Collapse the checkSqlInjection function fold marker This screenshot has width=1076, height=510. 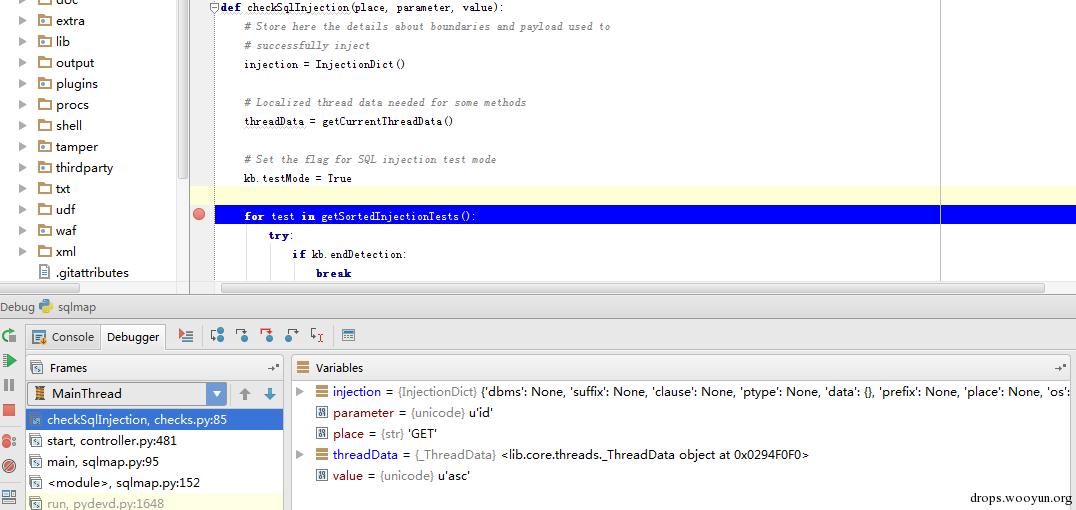tap(214, 8)
